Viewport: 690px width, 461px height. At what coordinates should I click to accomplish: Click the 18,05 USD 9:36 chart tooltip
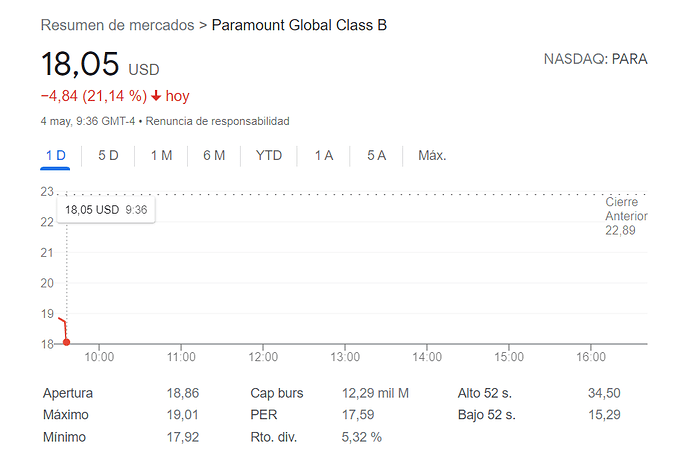tap(106, 210)
